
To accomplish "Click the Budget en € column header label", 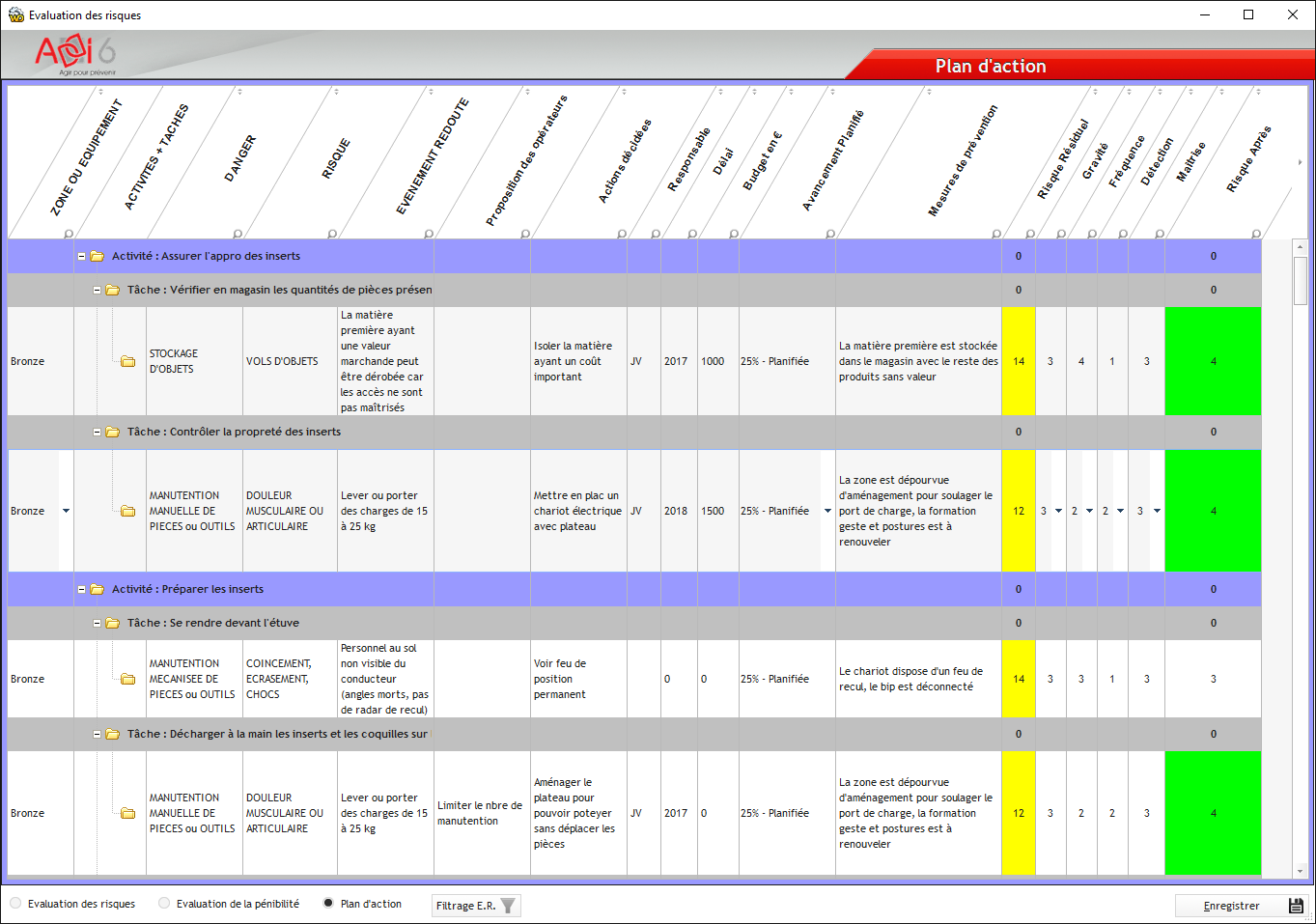I will (x=762, y=160).
